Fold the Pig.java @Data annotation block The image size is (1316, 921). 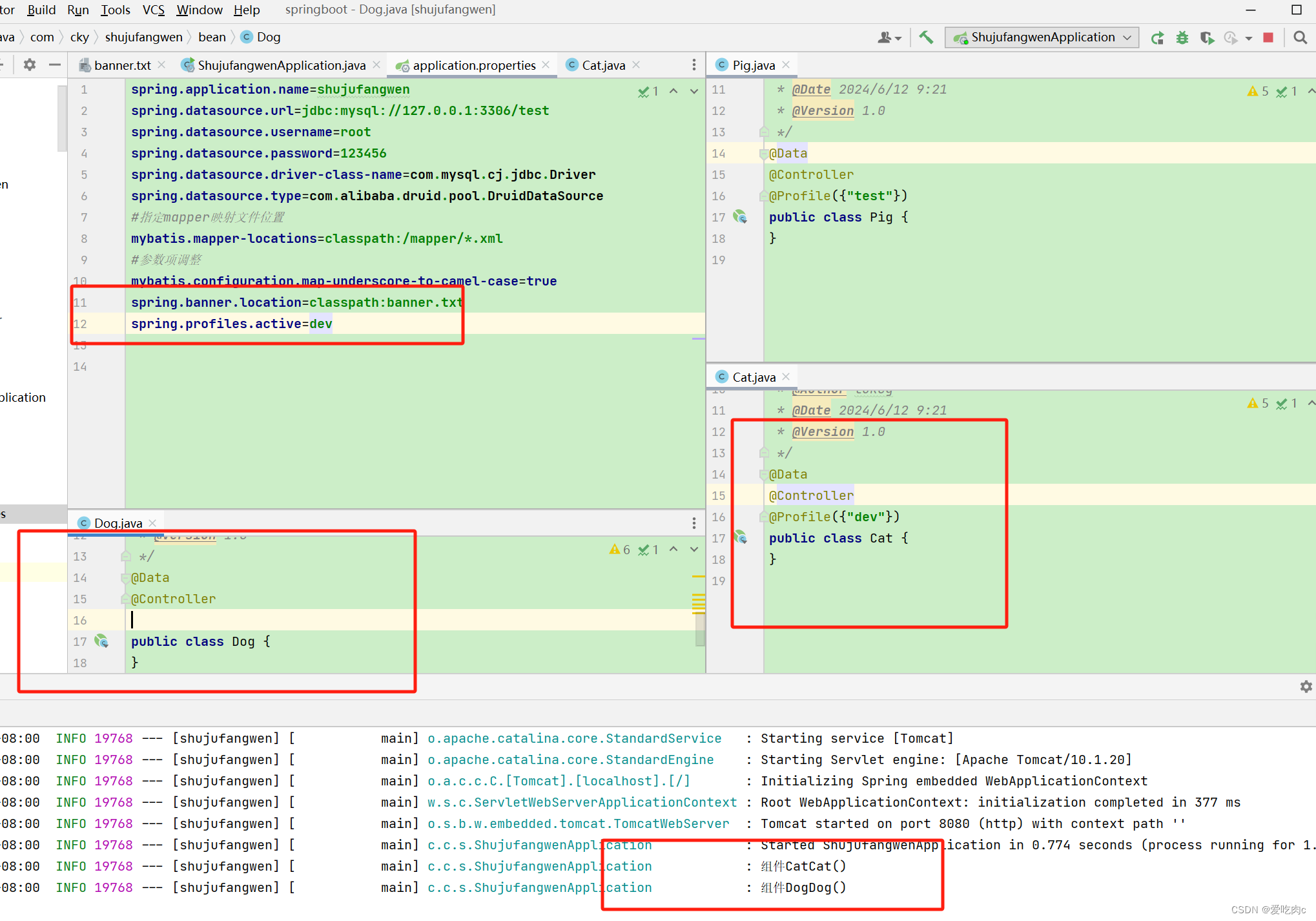765,154
